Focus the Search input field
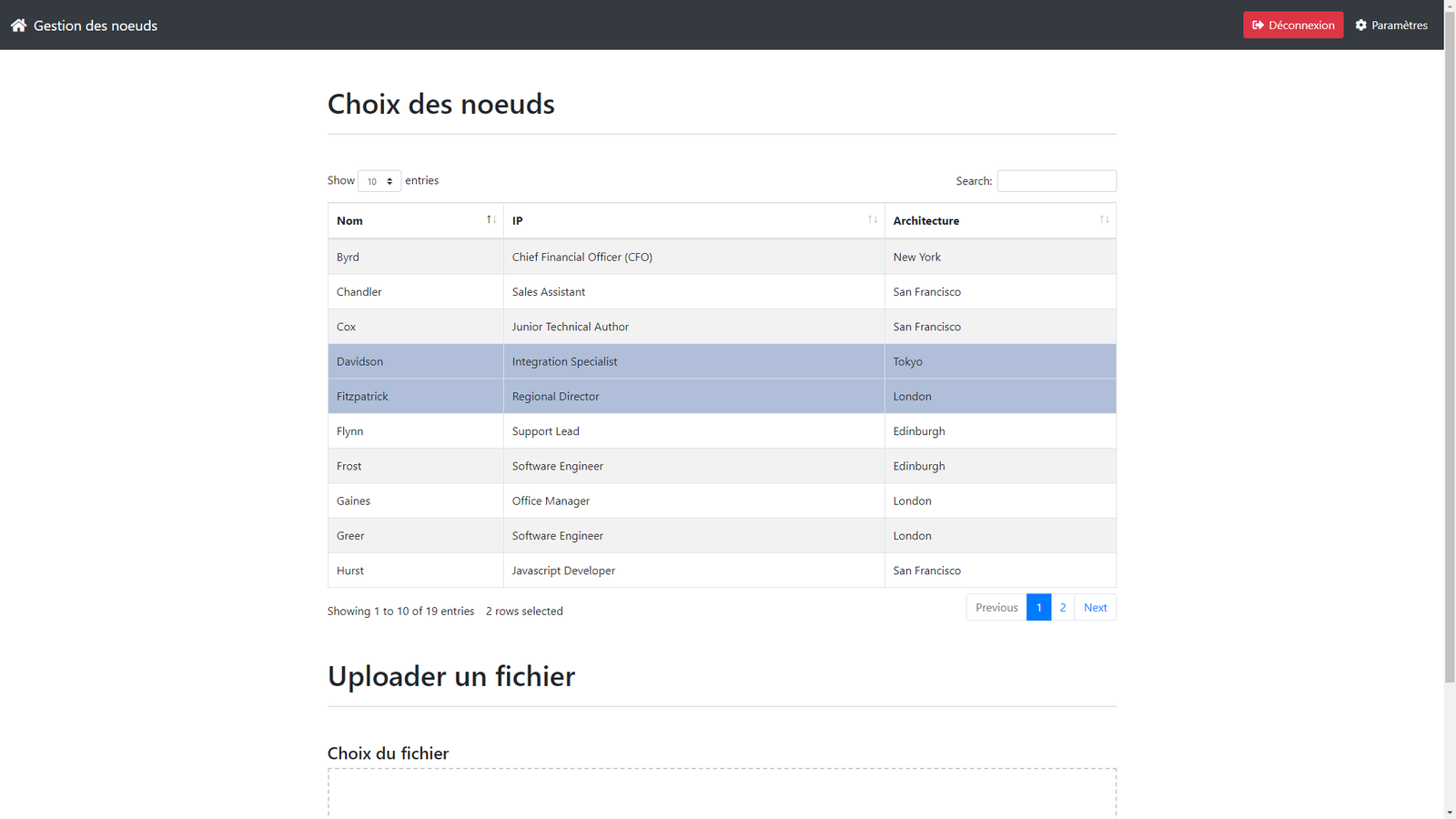This screenshot has height=819, width=1456. pyautogui.click(x=1056, y=181)
